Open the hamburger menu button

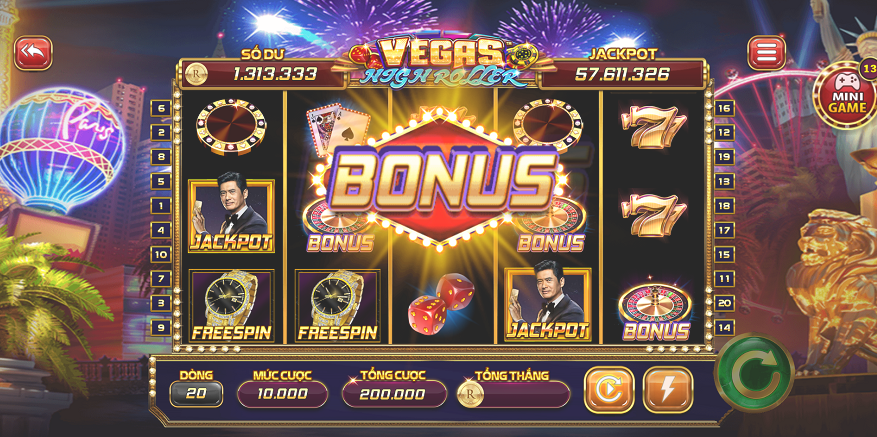tap(766, 53)
